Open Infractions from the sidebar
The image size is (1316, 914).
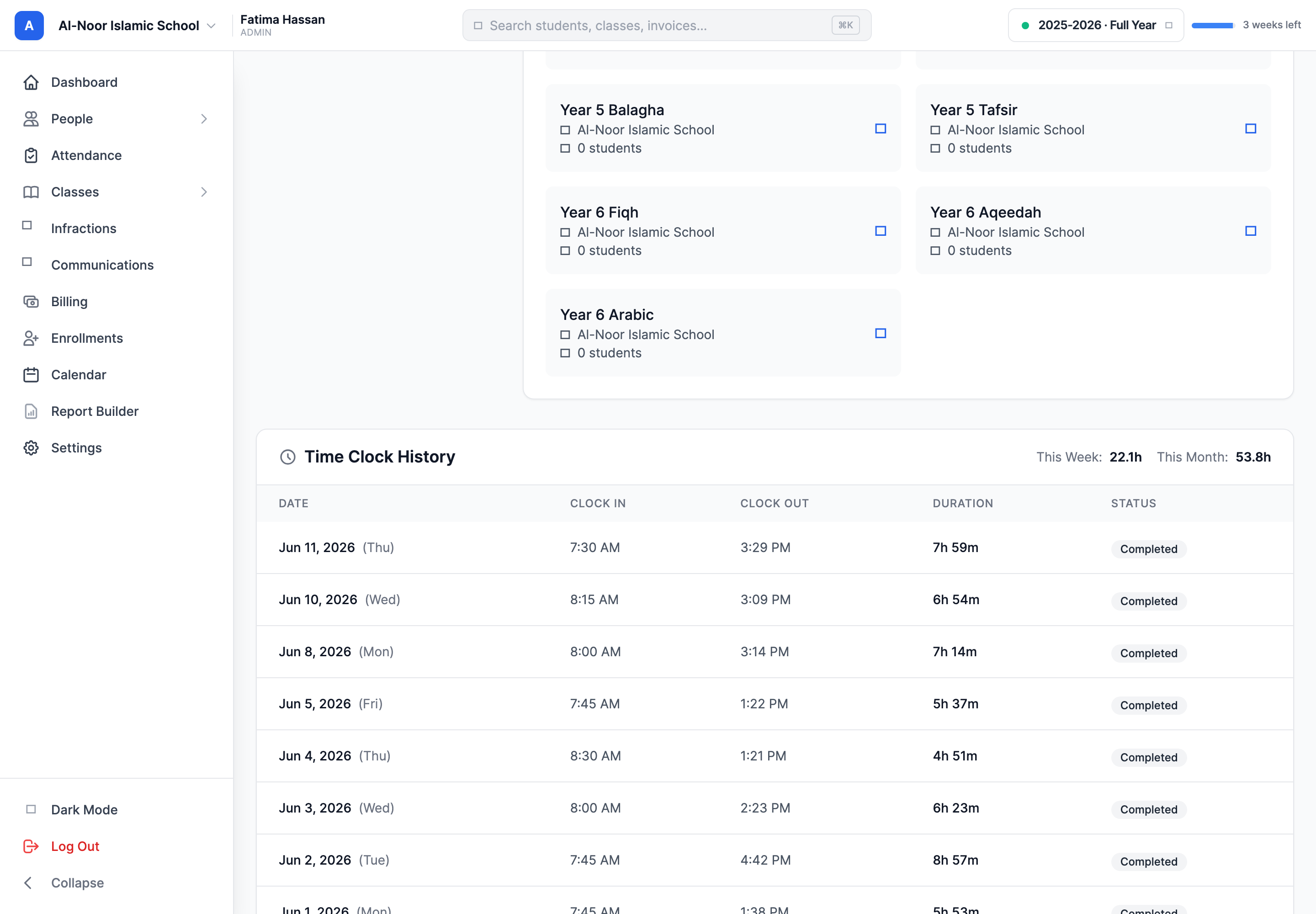click(x=84, y=229)
